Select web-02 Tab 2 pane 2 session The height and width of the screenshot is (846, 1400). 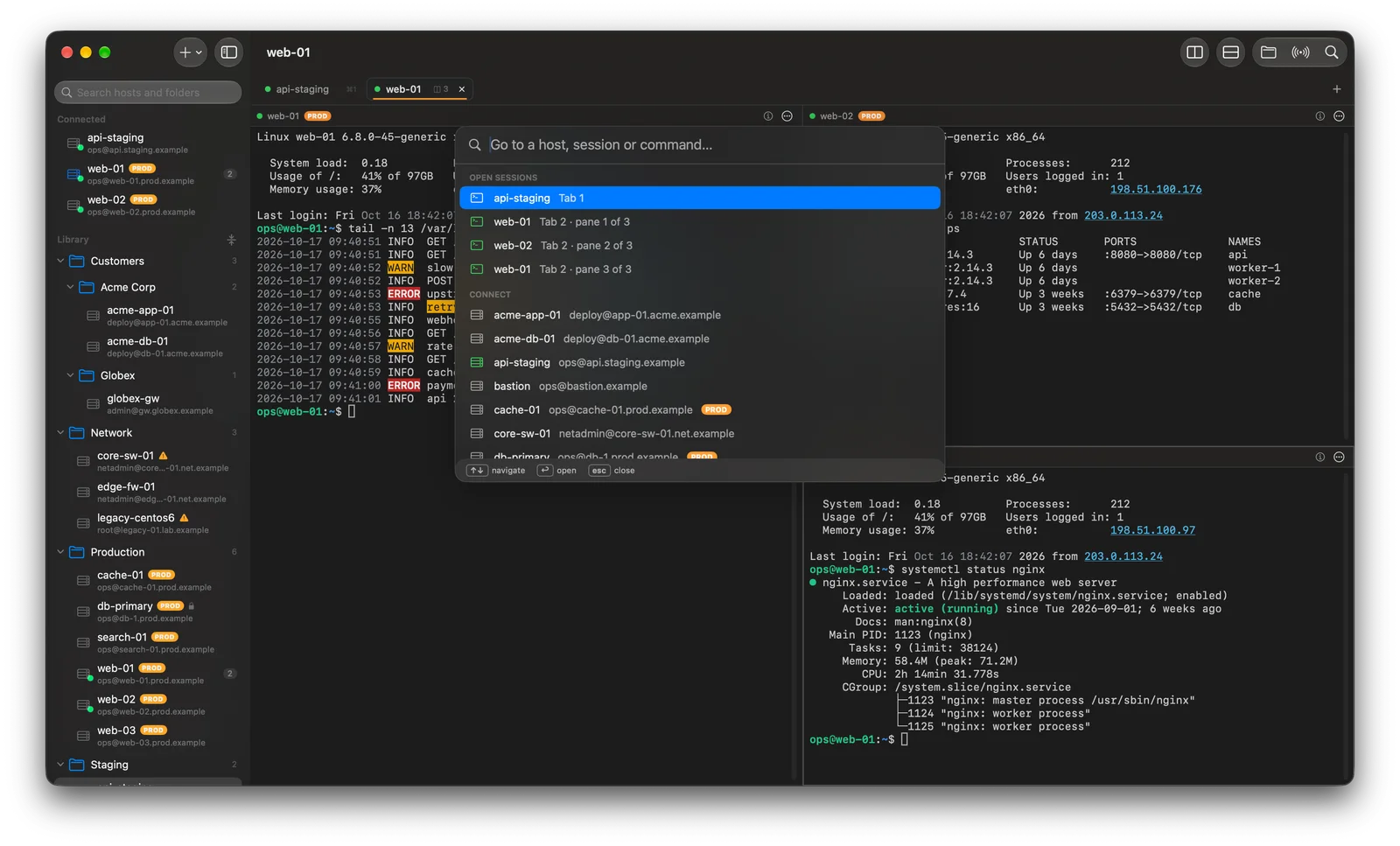pyautogui.click(x=700, y=246)
